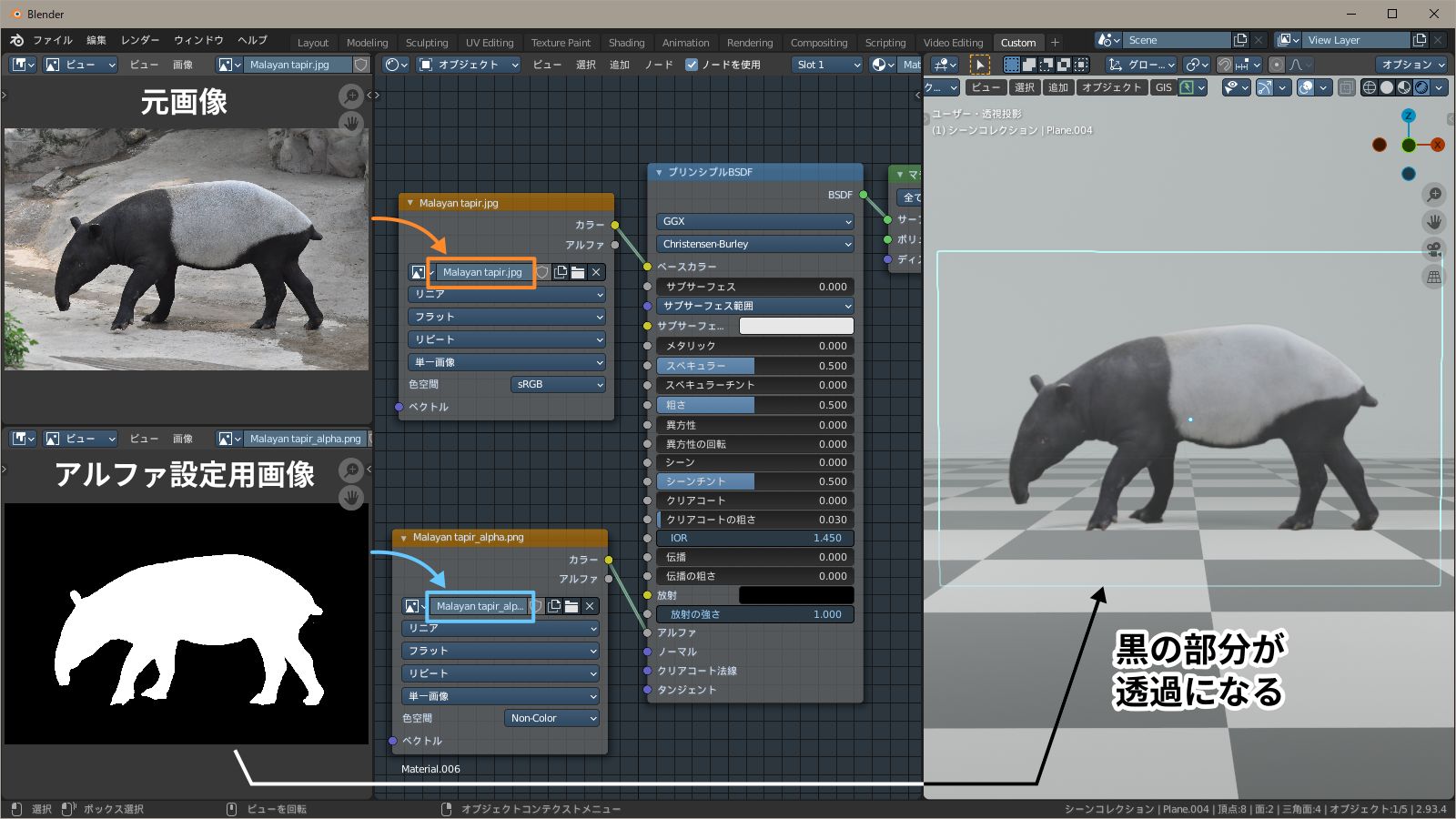
Task: Toggle the ノードを使用 checkbox
Action: click(692, 65)
